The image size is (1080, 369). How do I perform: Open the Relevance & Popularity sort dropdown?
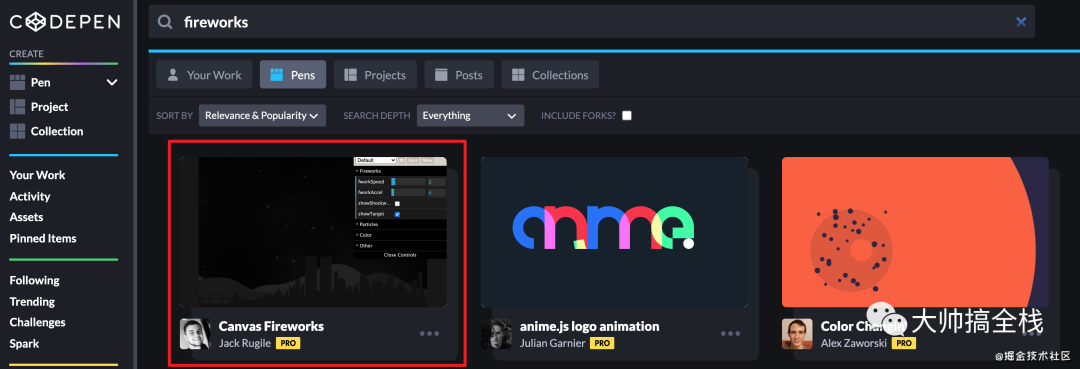(262, 116)
